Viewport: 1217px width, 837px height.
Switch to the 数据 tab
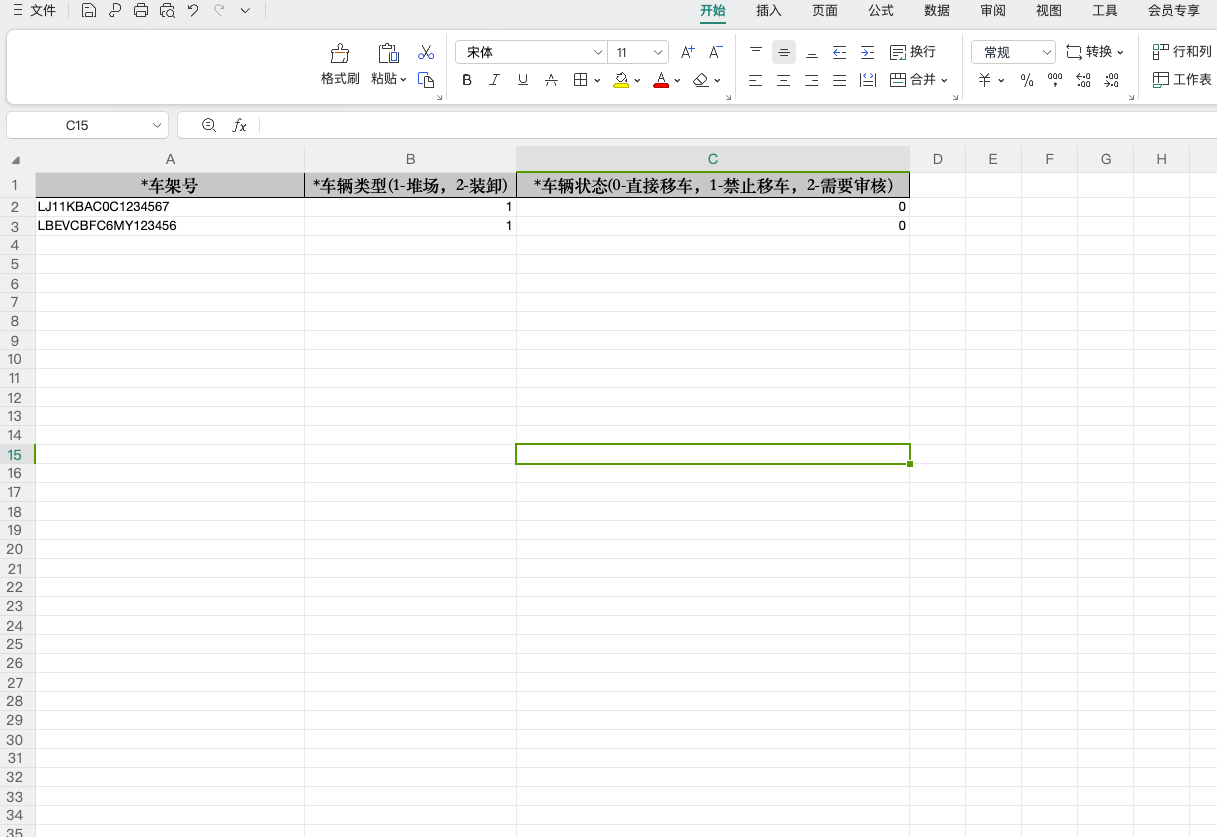pyautogui.click(x=937, y=11)
